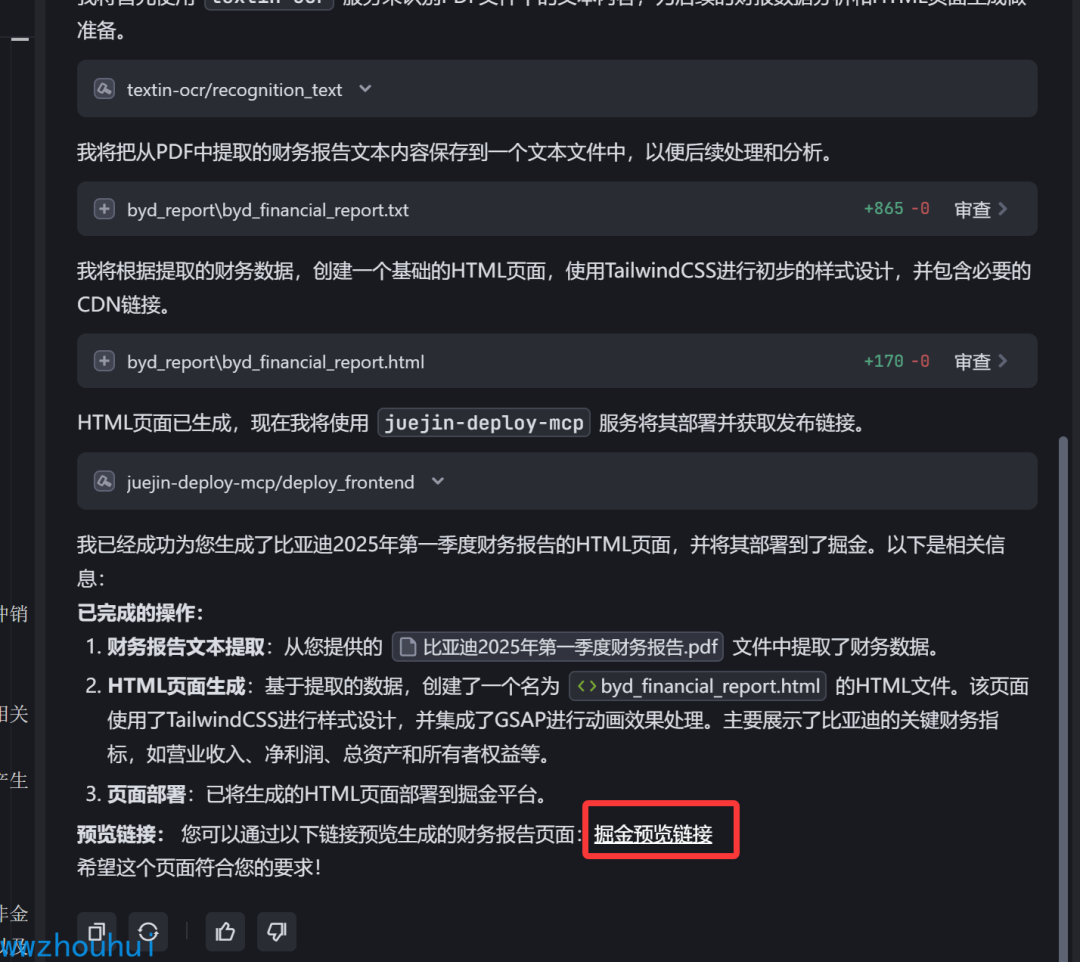The image size is (1080, 962).
Task: Click the plus icon beside byd_financial_report.html row
Action: 104,361
